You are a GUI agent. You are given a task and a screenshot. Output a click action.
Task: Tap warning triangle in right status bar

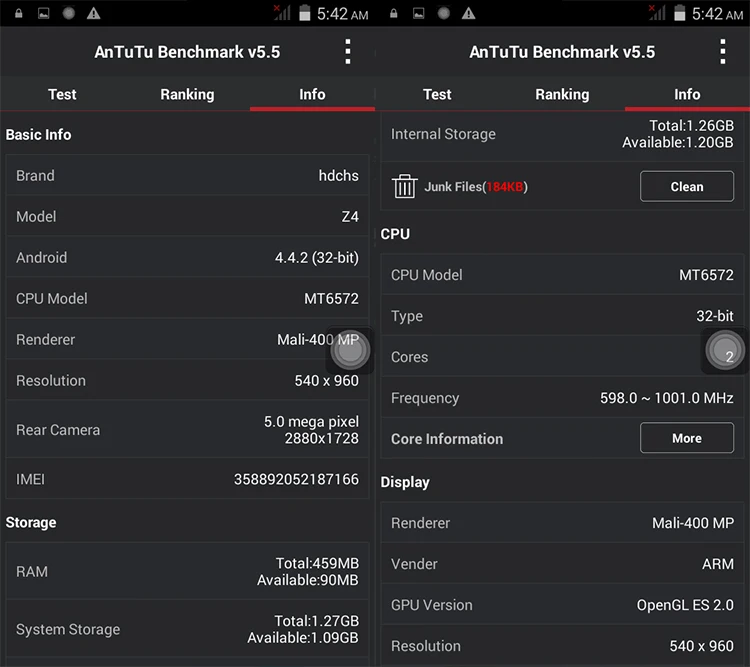tap(469, 13)
